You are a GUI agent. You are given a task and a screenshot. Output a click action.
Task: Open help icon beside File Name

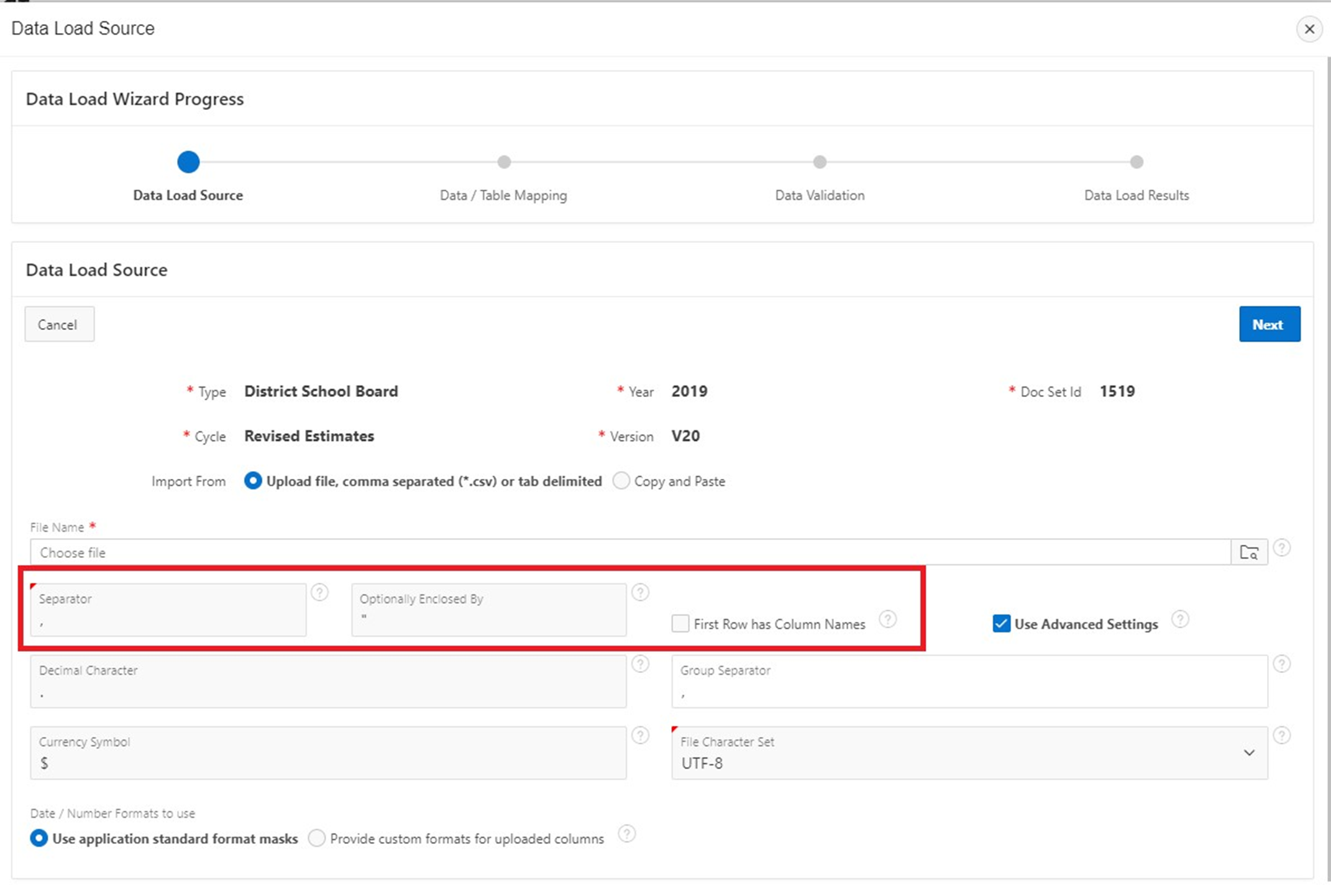pyautogui.click(x=1281, y=547)
